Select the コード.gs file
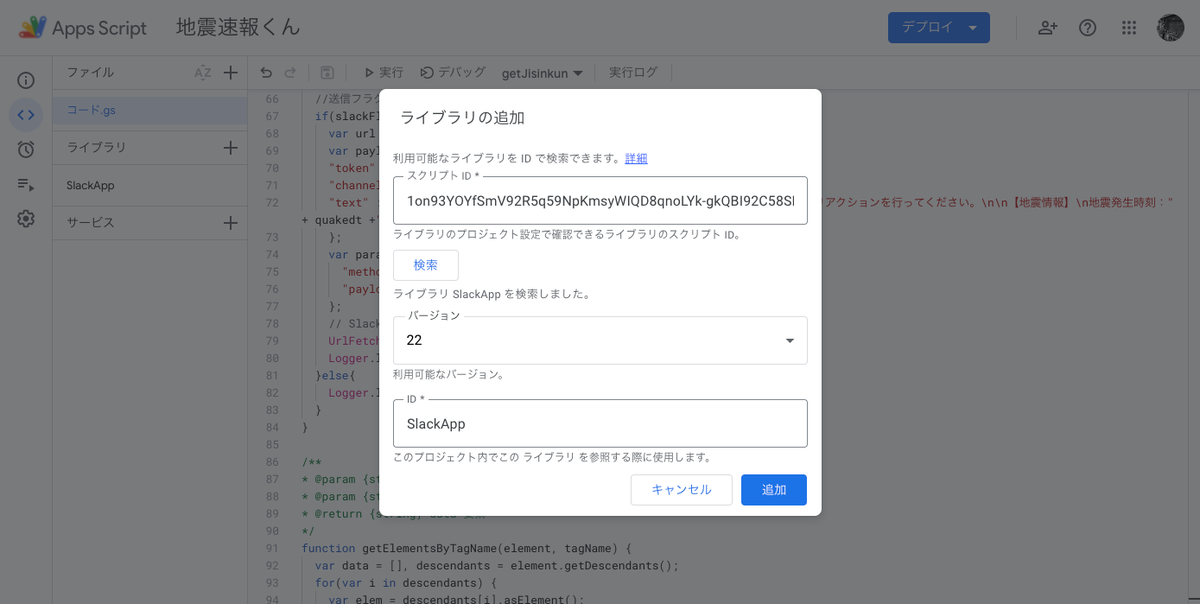 (x=150, y=110)
